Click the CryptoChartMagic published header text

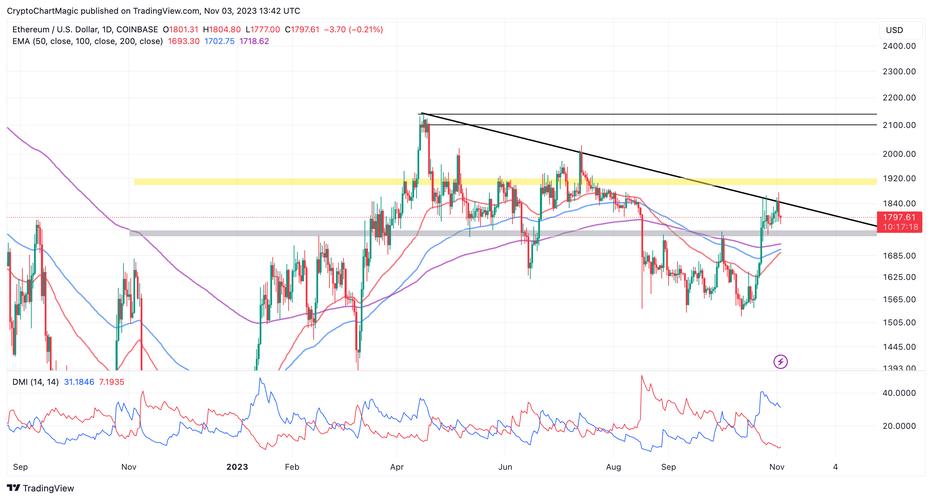153,11
